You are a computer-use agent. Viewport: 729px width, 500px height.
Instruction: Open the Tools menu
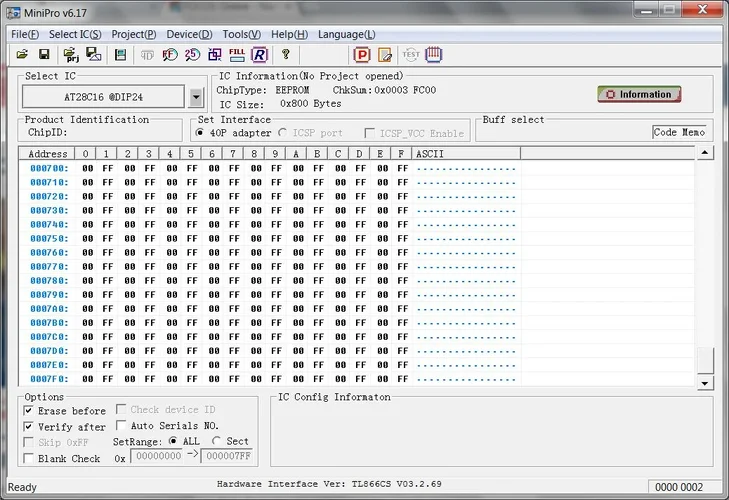tap(242, 34)
